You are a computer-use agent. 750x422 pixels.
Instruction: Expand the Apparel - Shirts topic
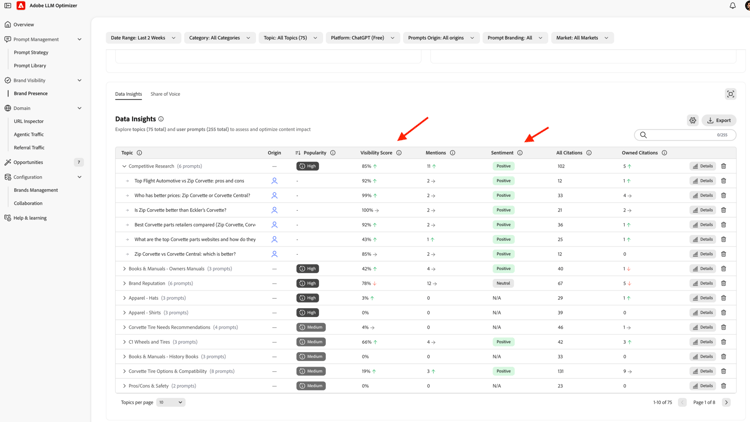(124, 313)
